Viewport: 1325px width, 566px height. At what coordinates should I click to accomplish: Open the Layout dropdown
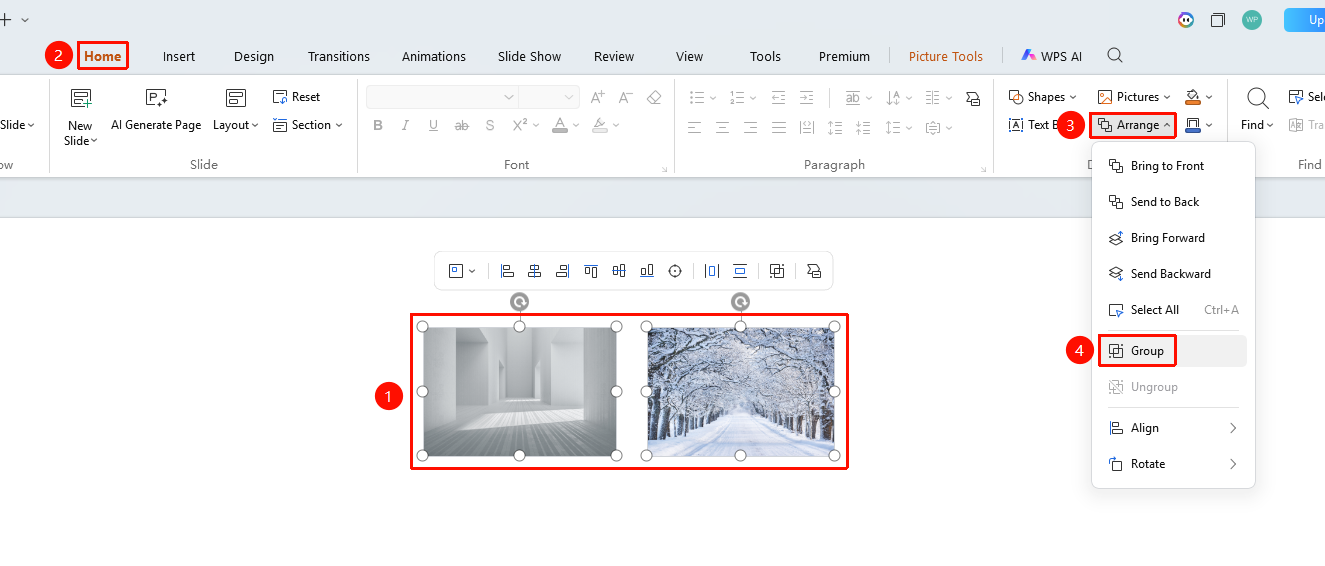[236, 125]
